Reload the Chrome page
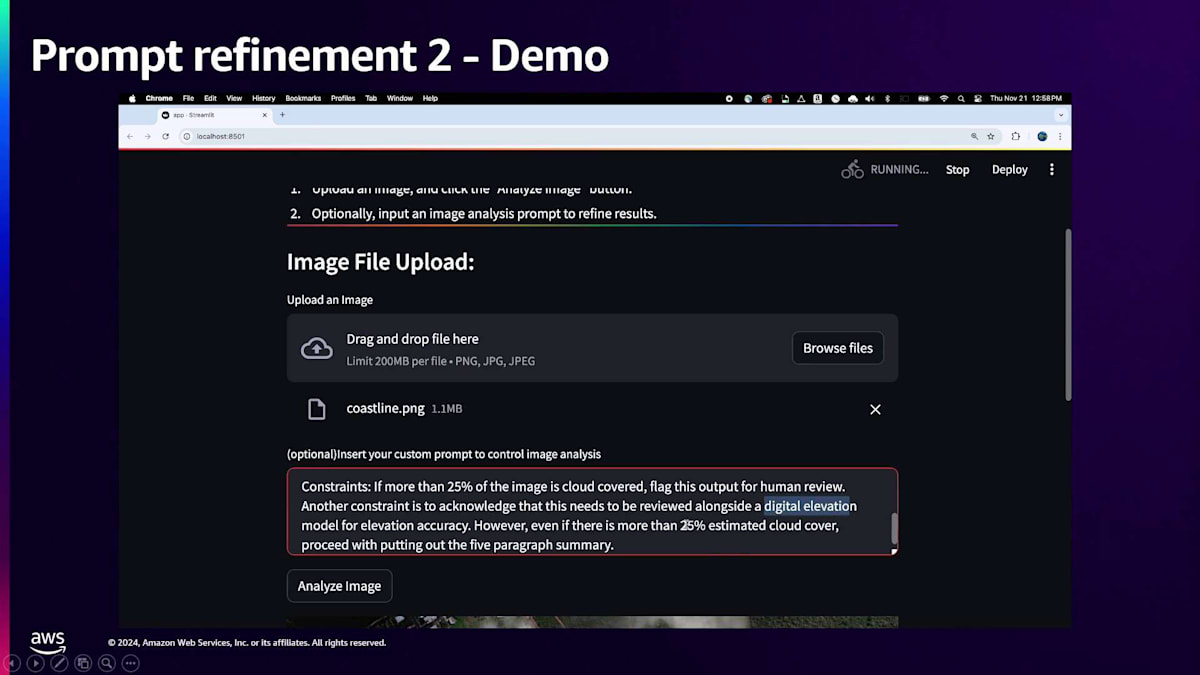 click(x=165, y=136)
